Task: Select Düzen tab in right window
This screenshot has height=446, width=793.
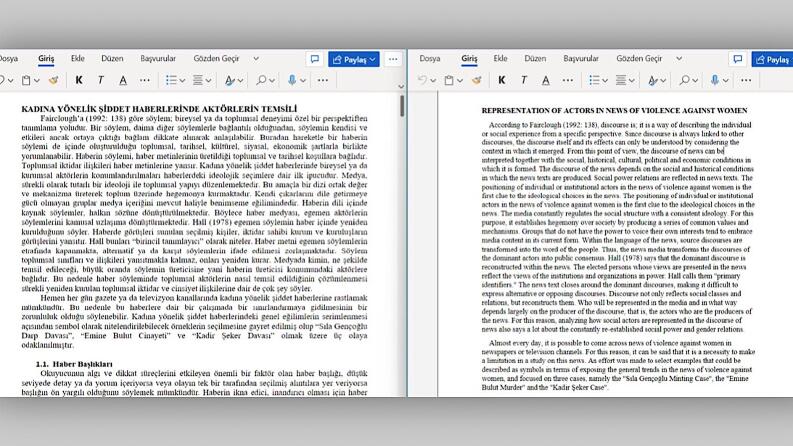Action: [x=535, y=58]
